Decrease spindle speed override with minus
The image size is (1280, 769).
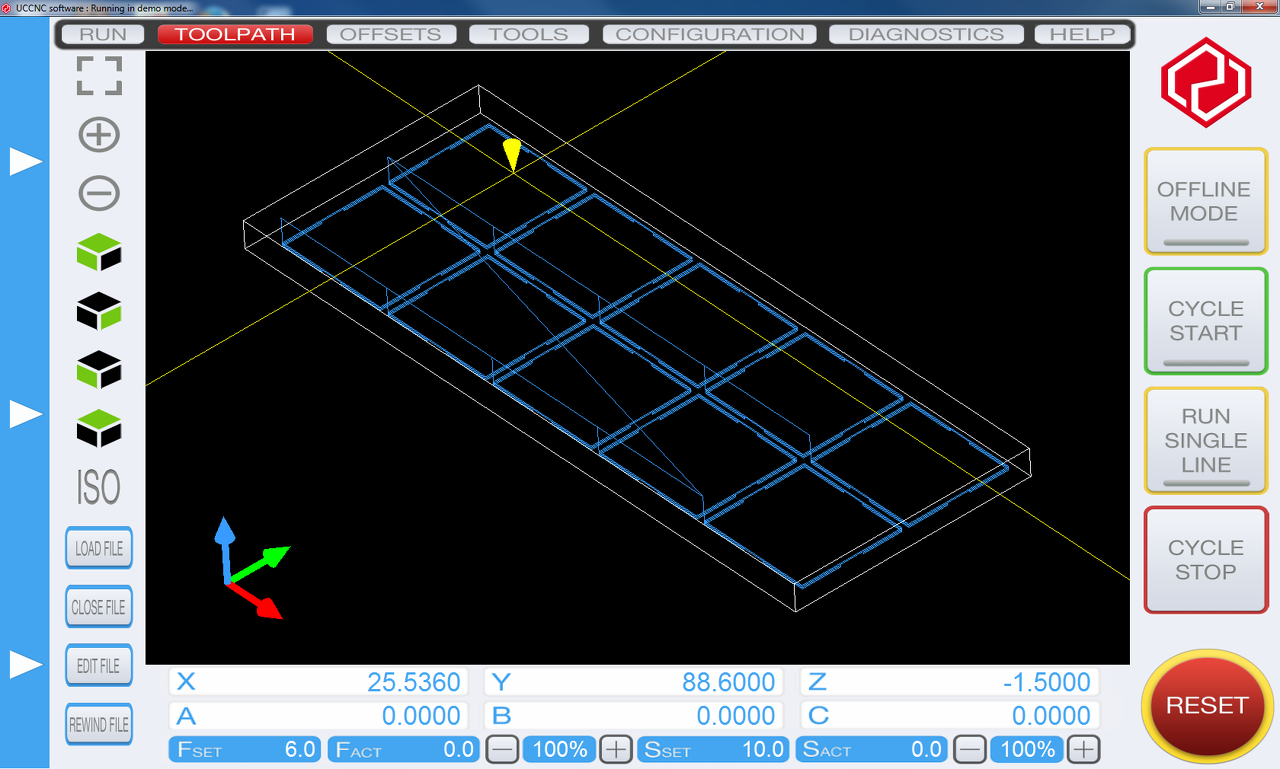pyautogui.click(x=970, y=749)
